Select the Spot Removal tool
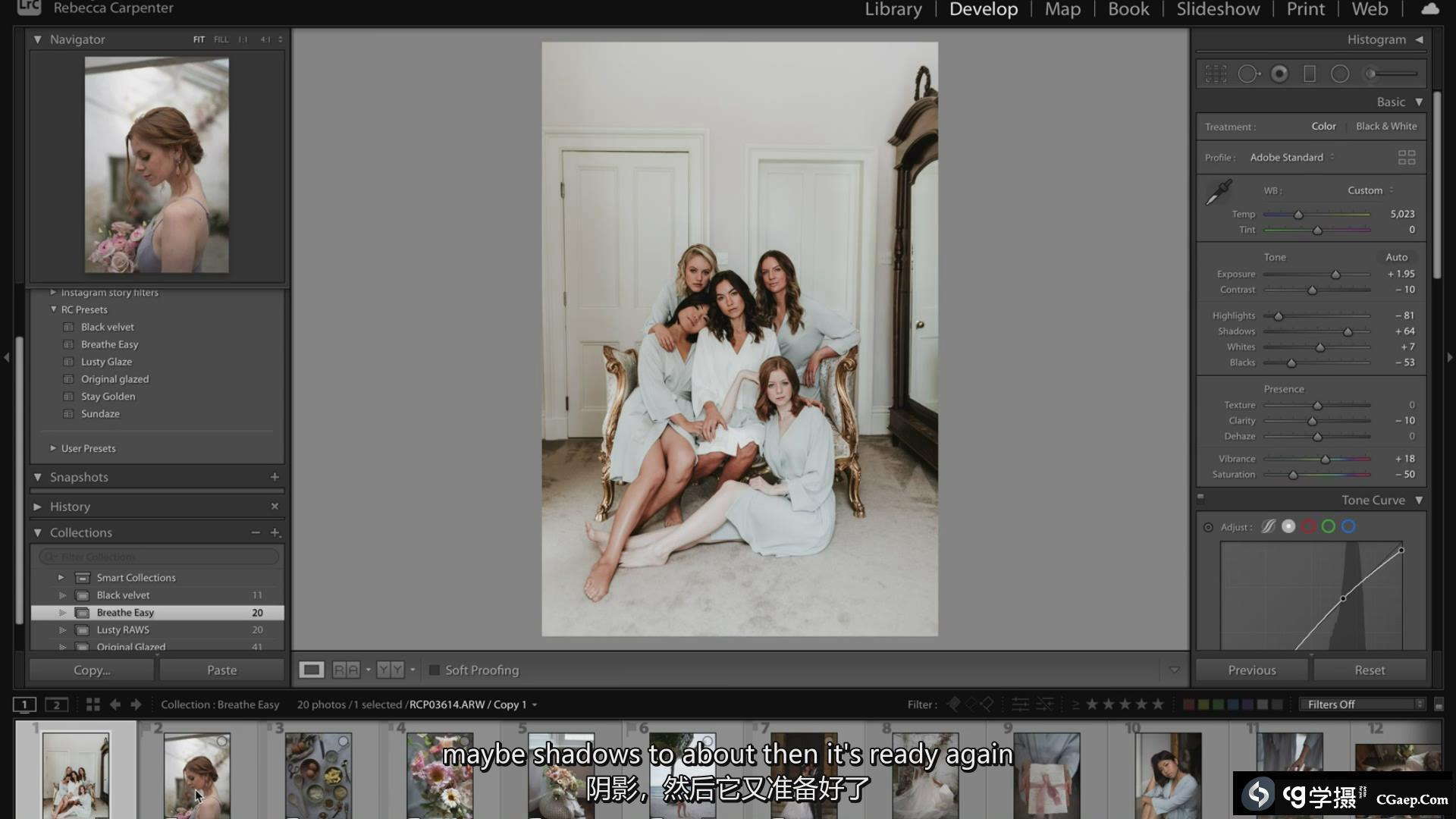This screenshot has width=1456, height=819. pyautogui.click(x=1248, y=74)
